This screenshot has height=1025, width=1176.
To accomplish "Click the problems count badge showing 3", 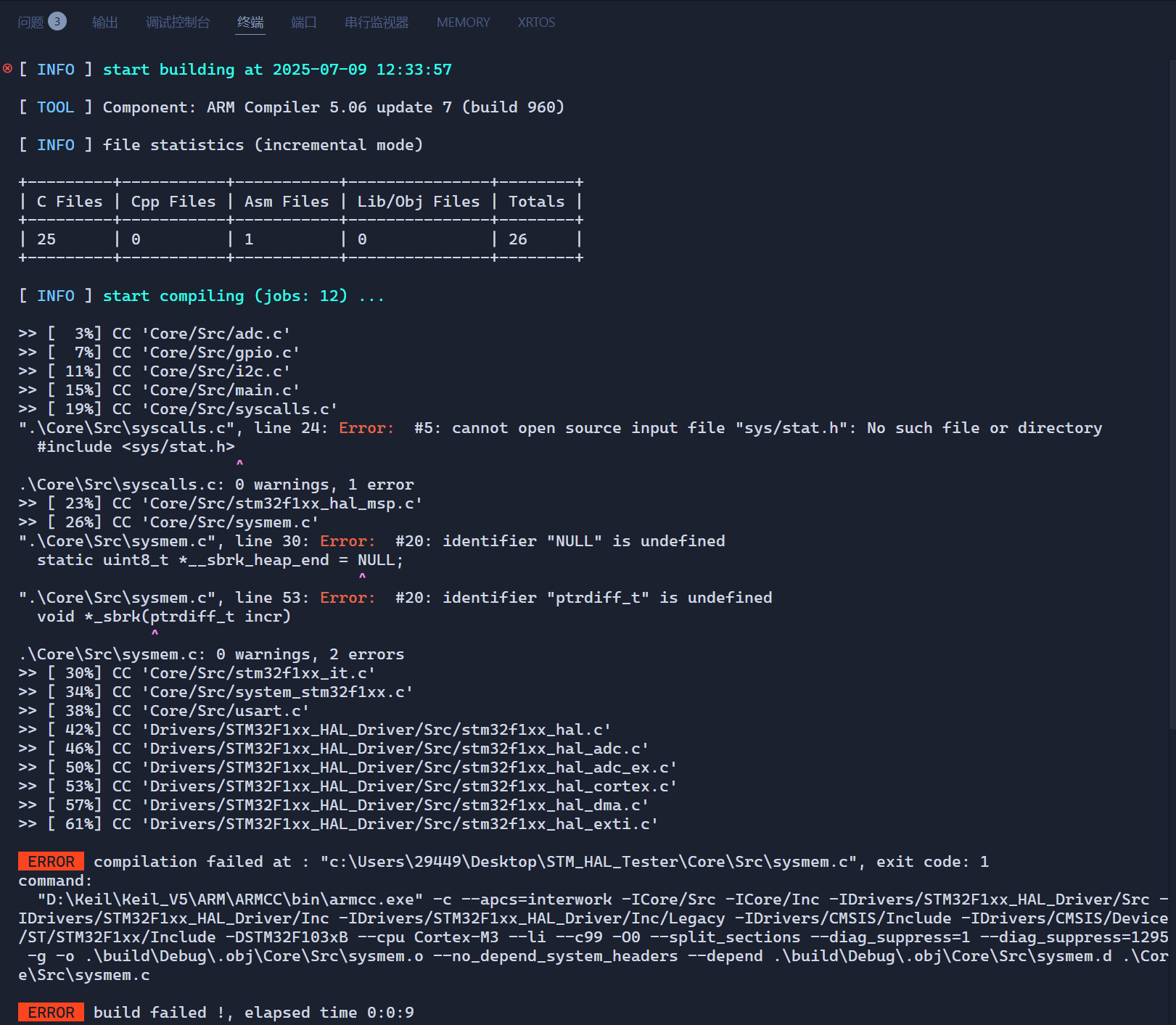I will pos(57,21).
